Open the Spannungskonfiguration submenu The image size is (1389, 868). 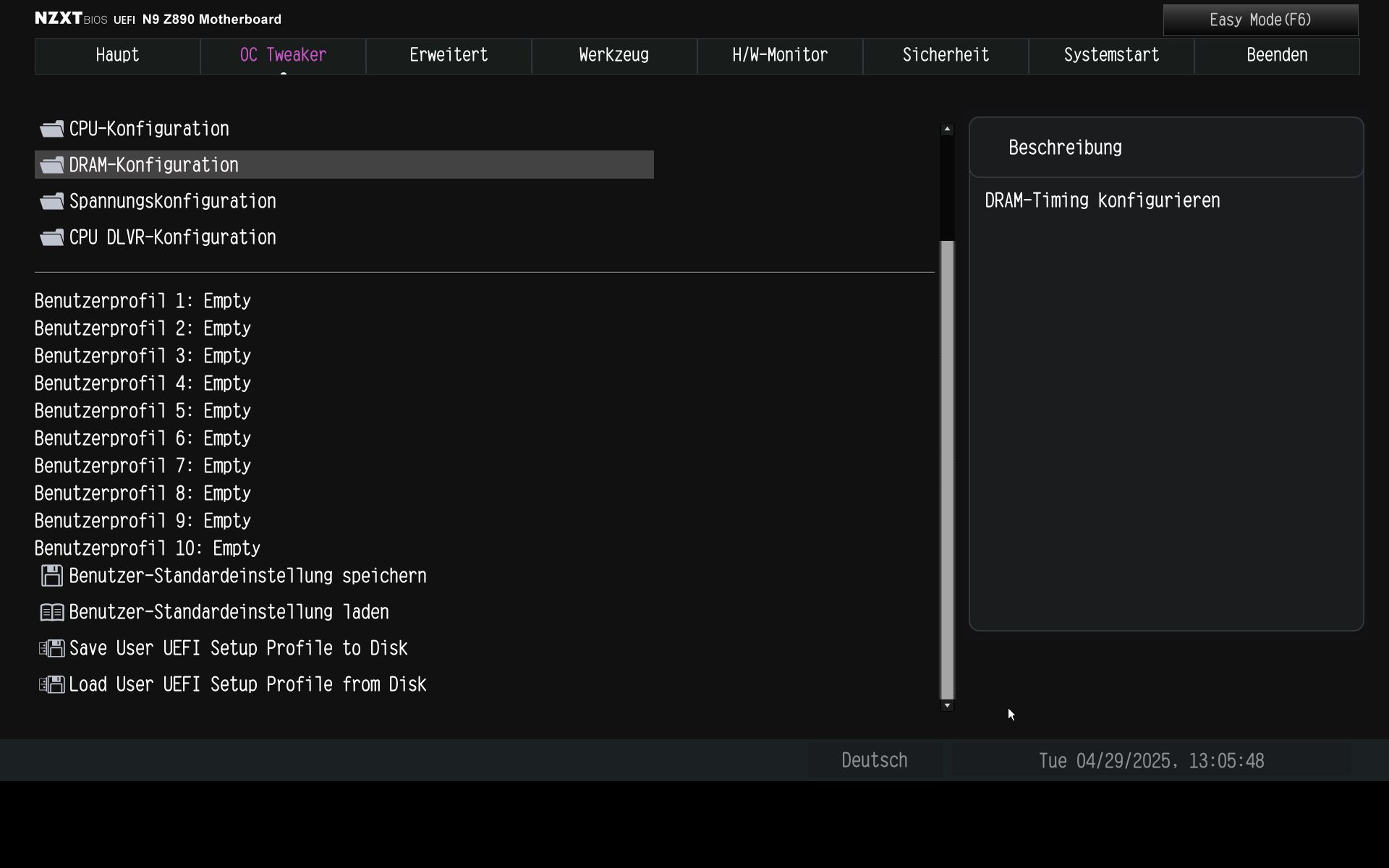pyautogui.click(x=172, y=202)
